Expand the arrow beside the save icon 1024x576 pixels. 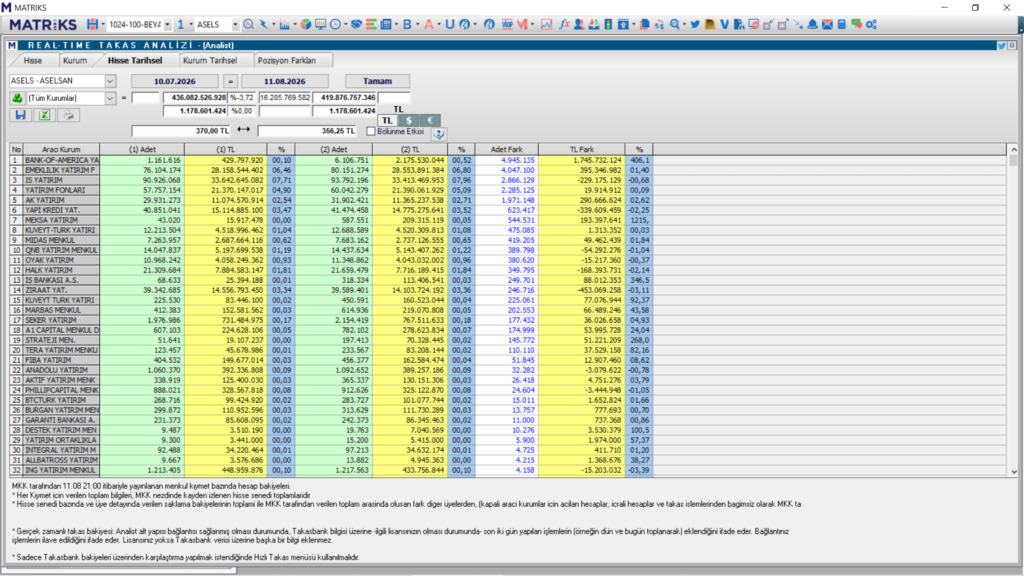click(x=103, y=24)
